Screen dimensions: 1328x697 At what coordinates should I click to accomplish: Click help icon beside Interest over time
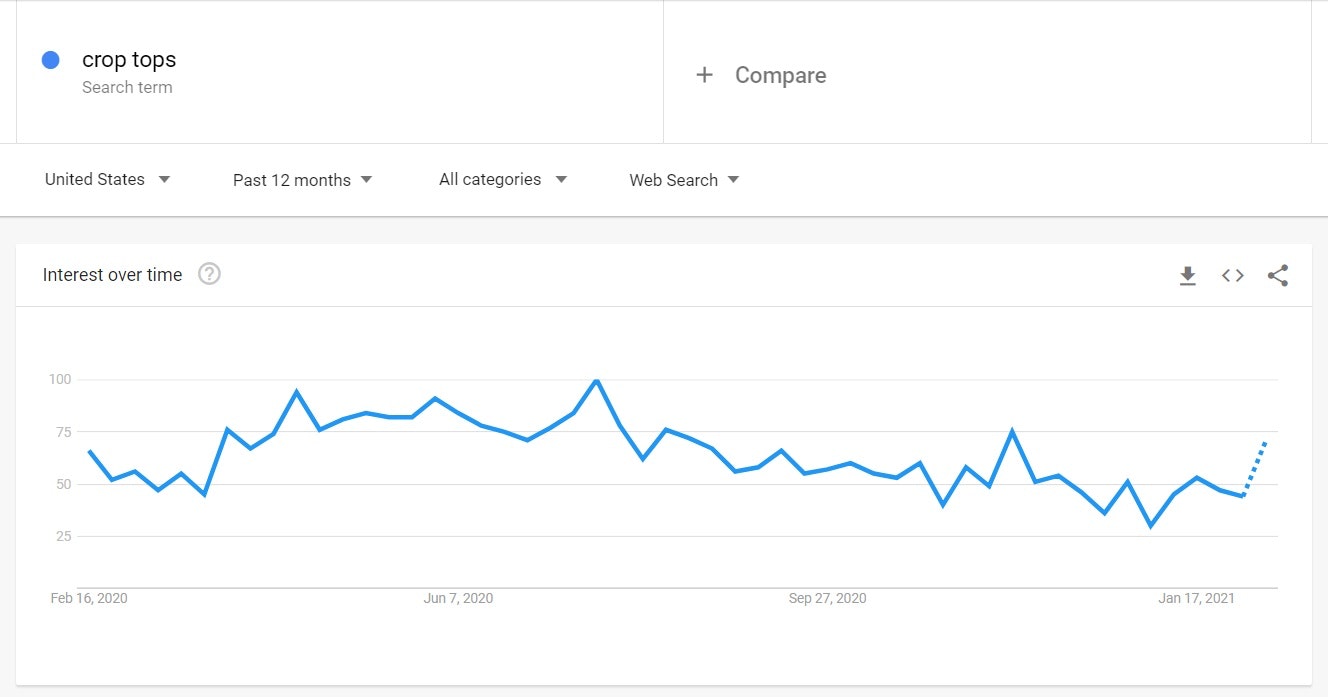[x=209, y=274]
